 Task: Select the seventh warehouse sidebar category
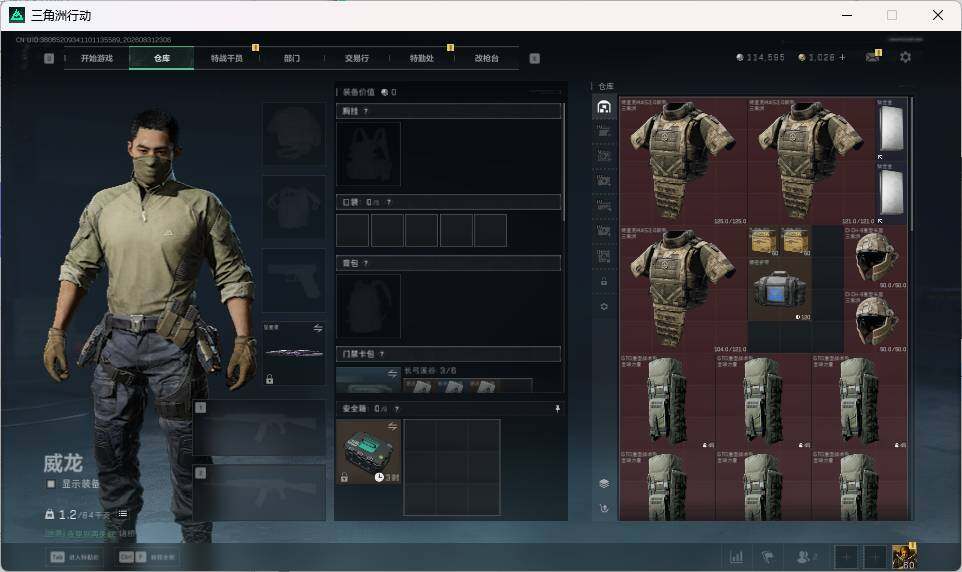point(604,257)
